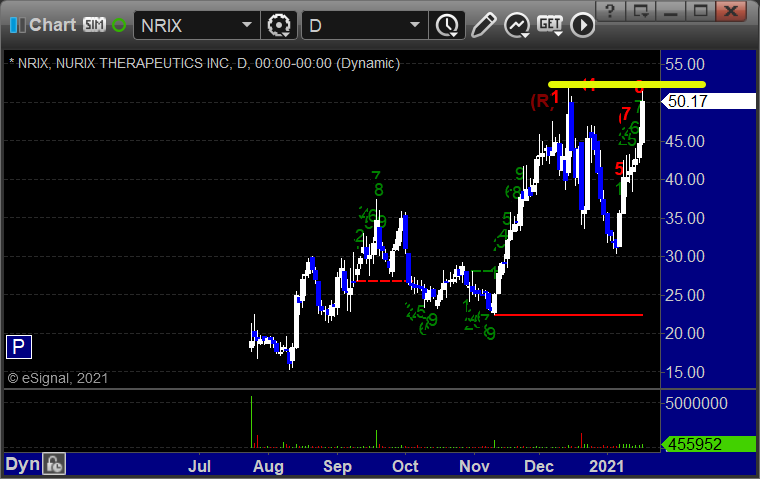Toggle the SIM mode badge

click(94, 25)
